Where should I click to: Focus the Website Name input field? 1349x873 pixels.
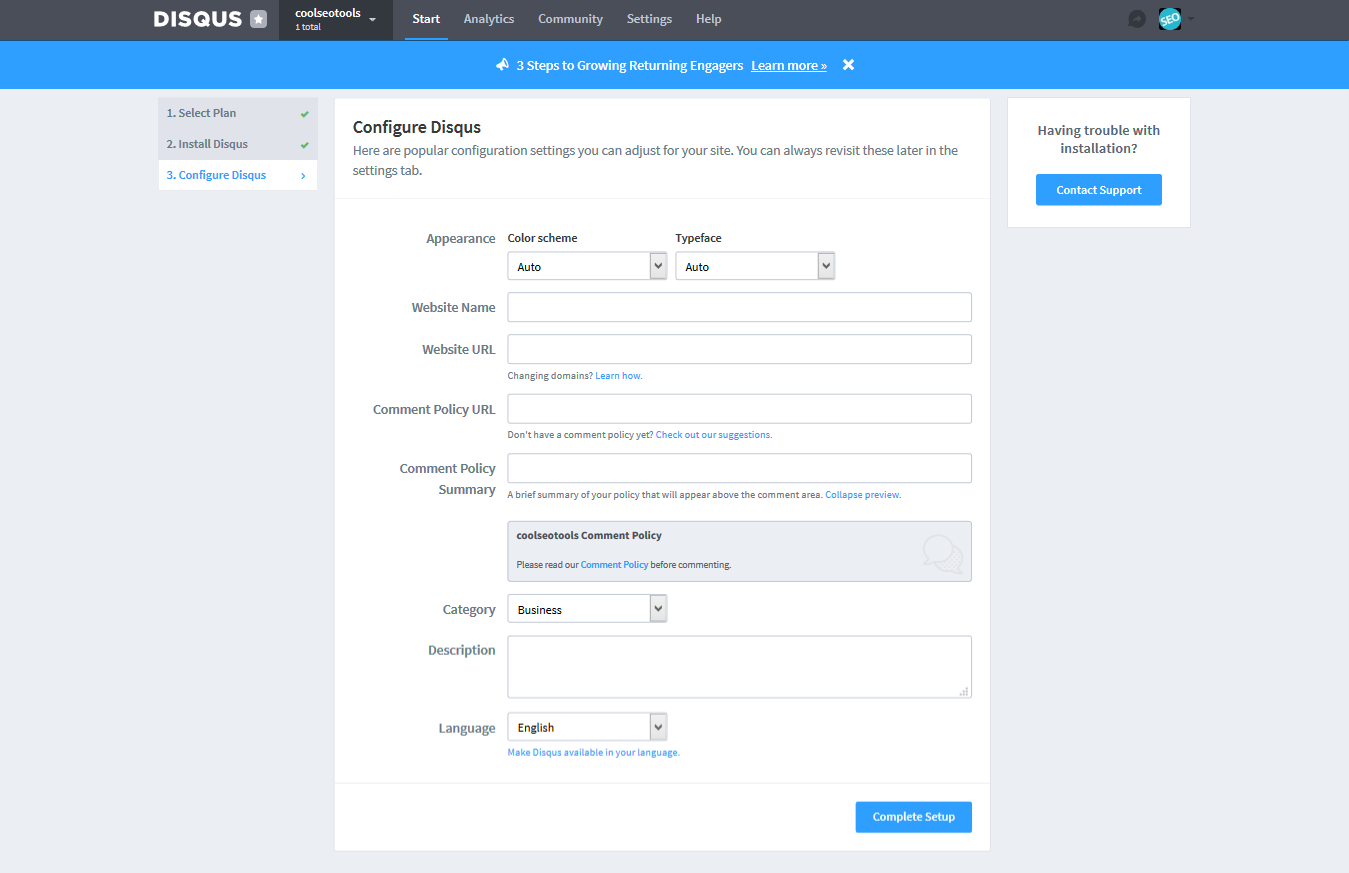point(739,307)
